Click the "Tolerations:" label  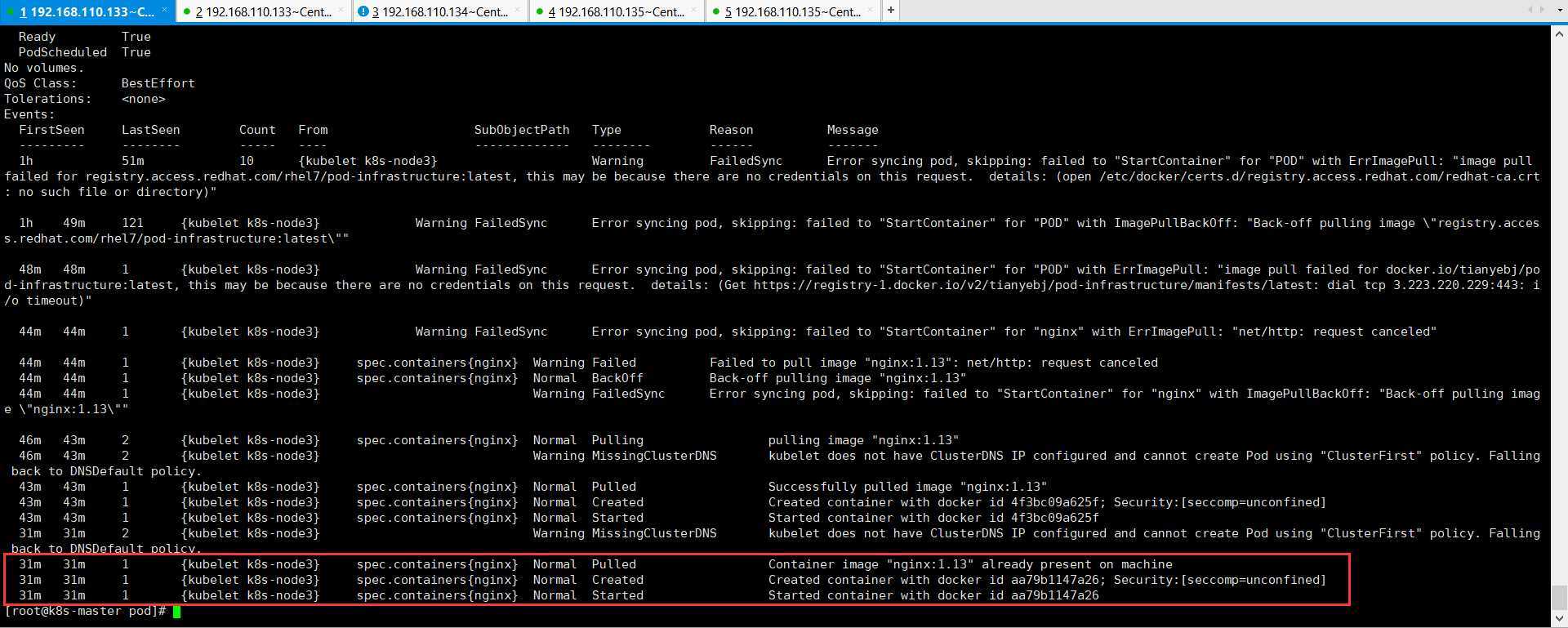(x=47, y=99)
